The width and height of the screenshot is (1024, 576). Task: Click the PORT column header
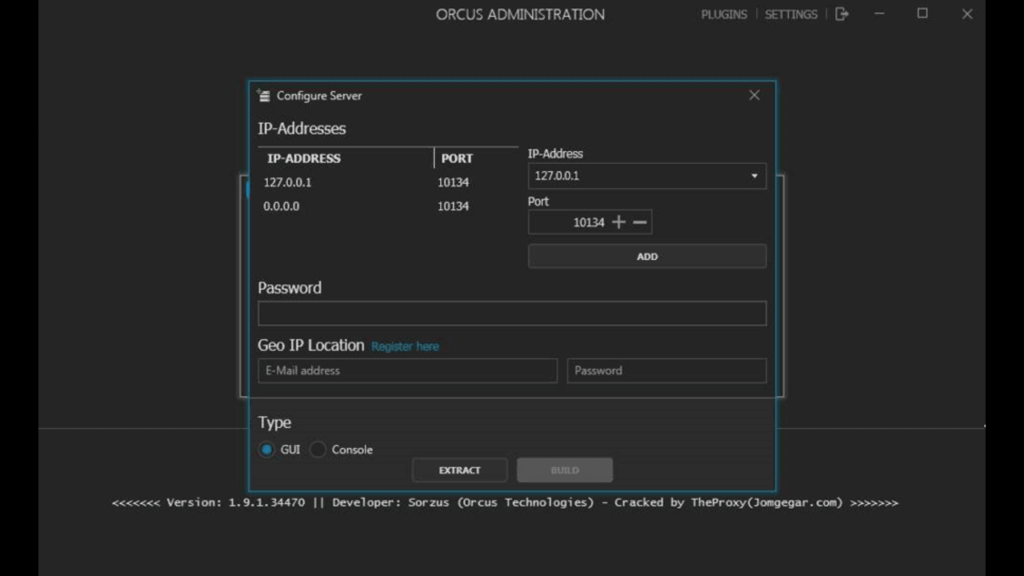coord(456,158)
